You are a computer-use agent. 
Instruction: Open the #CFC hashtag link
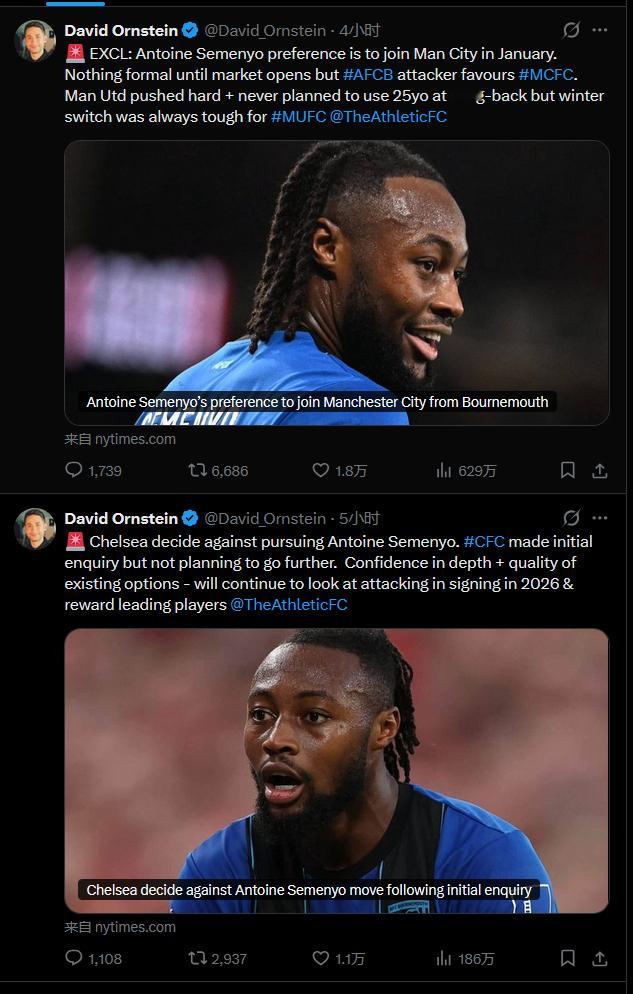tap(484, 542)
